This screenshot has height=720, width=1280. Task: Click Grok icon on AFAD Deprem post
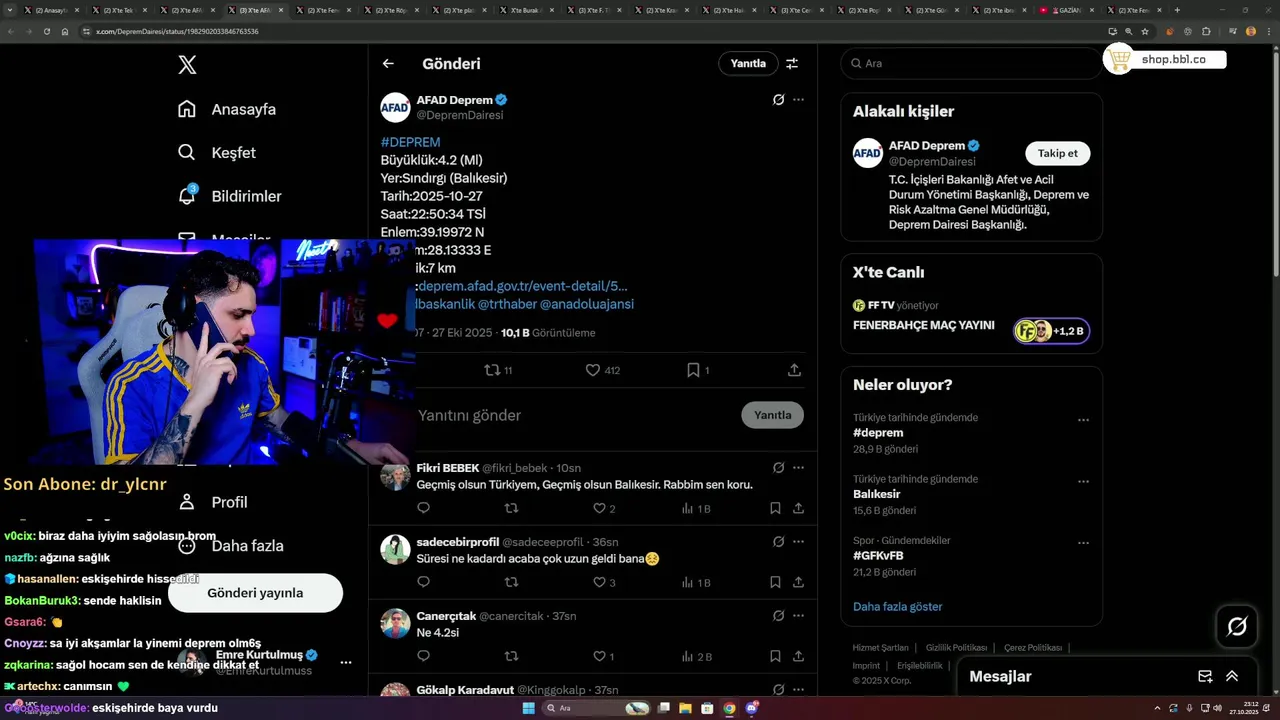pyautogui.click(x=778, y=100)
